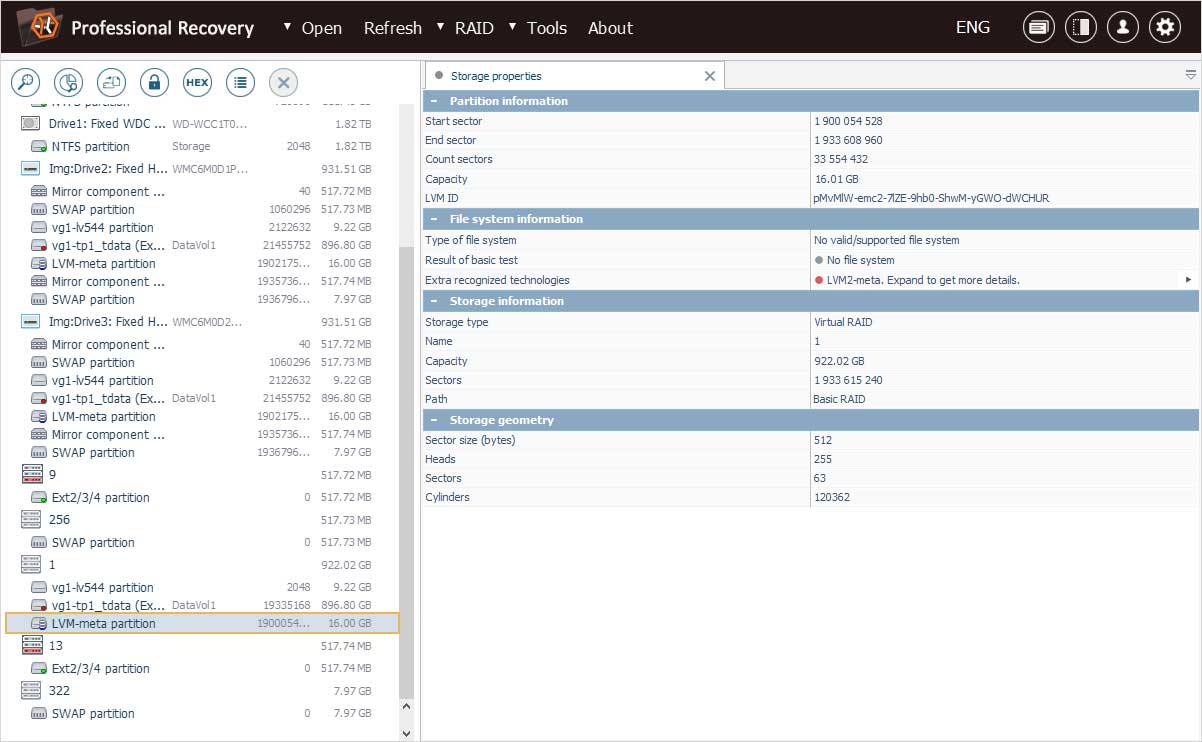Collapse the Storage geometry section
Image resolution: width=1202 pixels, height=742 pixels.
point(434,421)
